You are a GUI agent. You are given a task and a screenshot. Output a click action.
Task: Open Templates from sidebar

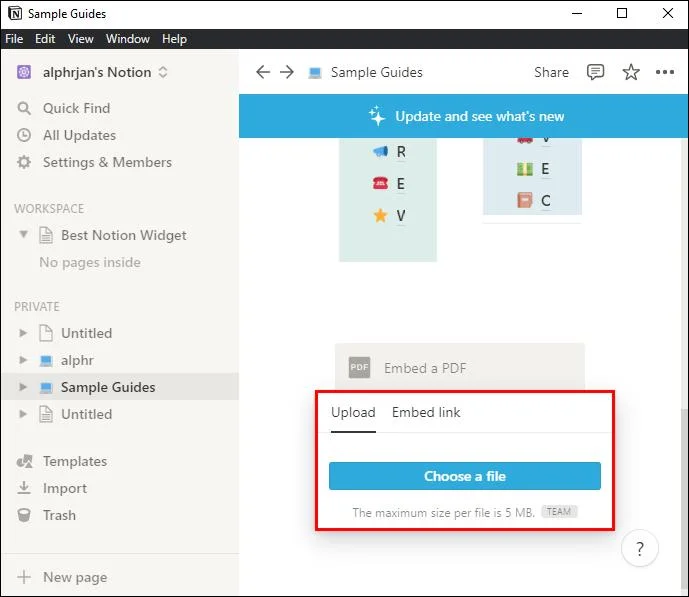(75, 461)
